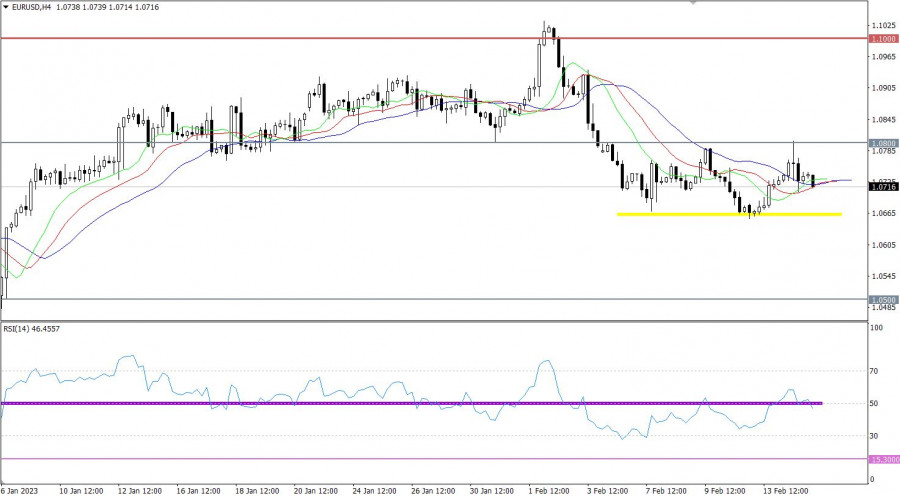This screenshot has height=496, width=900.
Task: Select the red 1.1000 price level label
Action: coord(882,38)
